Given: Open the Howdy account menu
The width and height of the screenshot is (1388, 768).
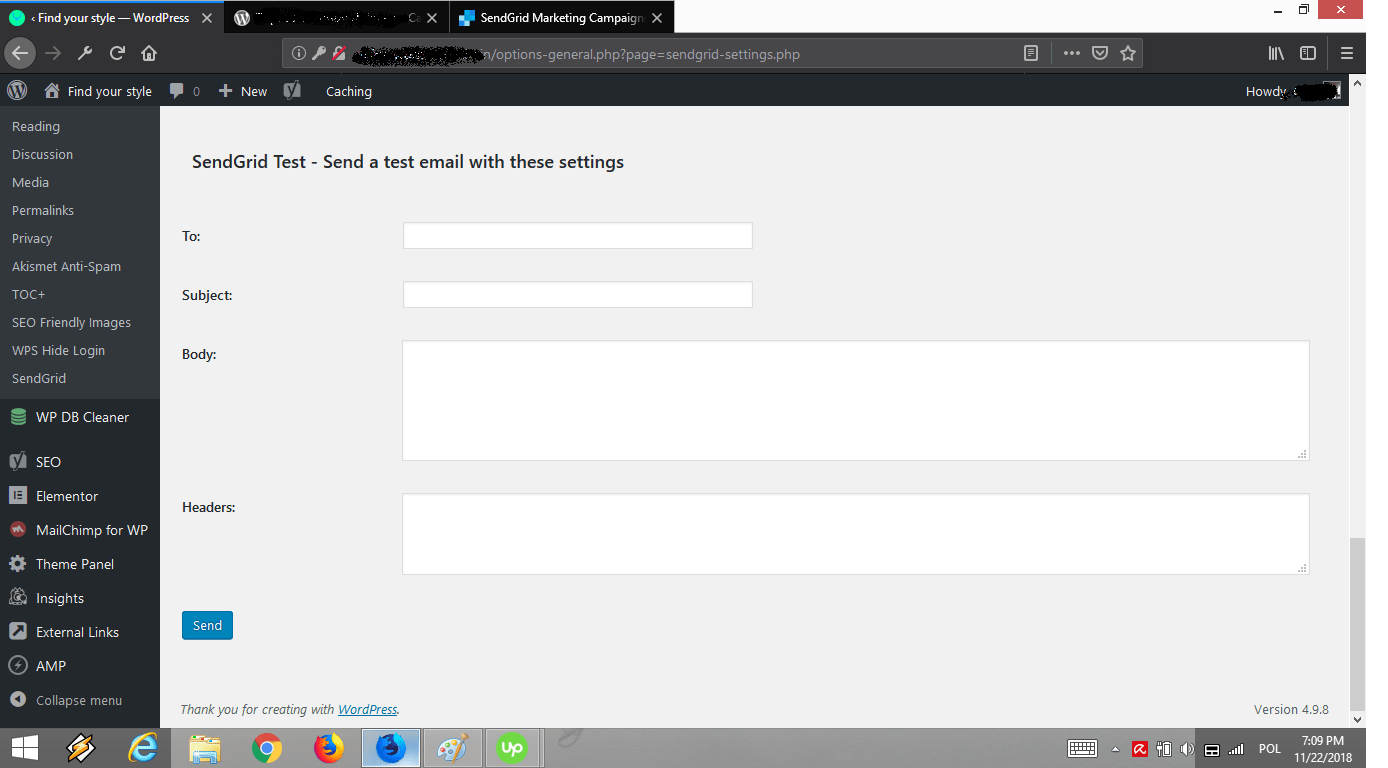Looking at the screenshot, I should [1293, 91].
